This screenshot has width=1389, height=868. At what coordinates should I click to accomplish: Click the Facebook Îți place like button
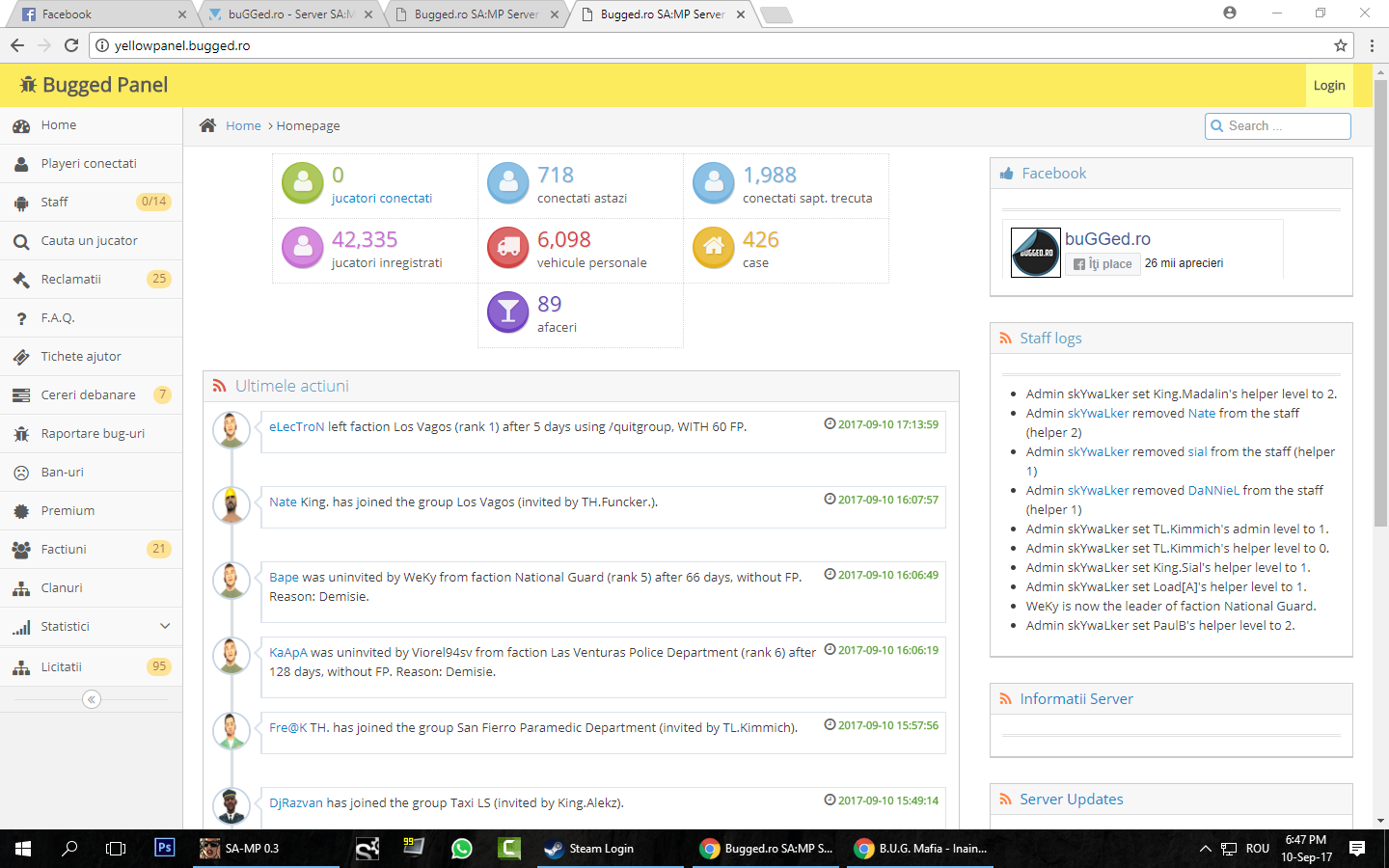[x=1102, y=264]
